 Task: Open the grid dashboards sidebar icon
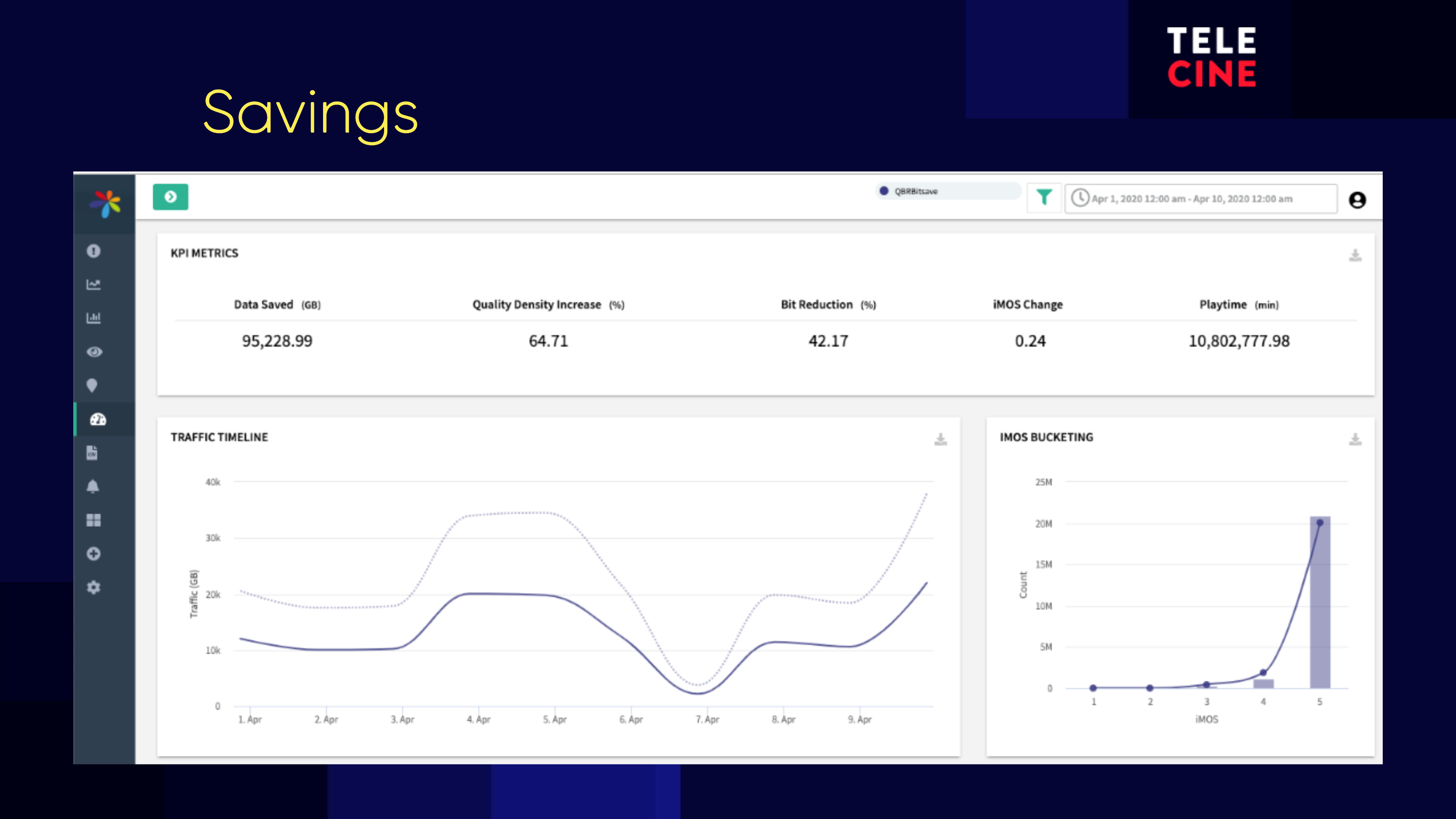click(94, 520)
